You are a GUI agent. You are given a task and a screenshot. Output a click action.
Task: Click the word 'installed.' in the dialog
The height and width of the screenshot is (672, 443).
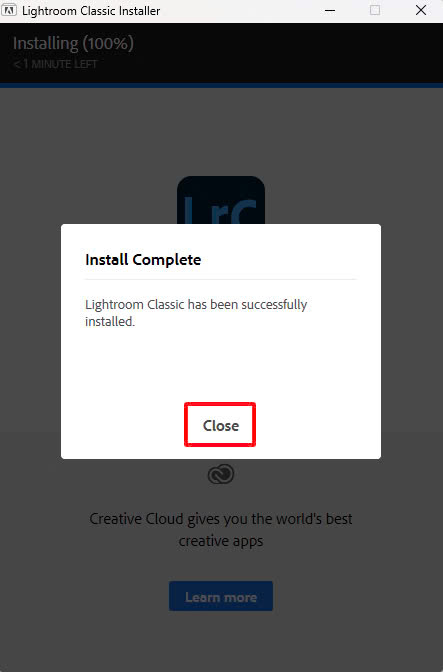110,321
